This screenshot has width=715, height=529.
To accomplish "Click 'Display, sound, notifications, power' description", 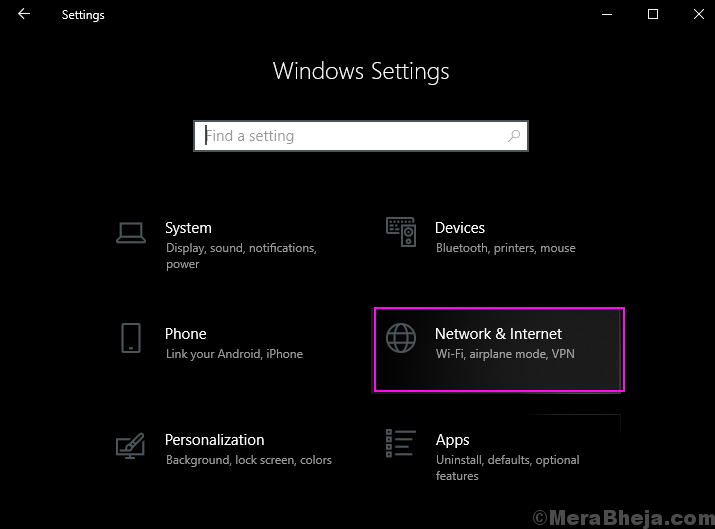I will (x=241, y=256).
